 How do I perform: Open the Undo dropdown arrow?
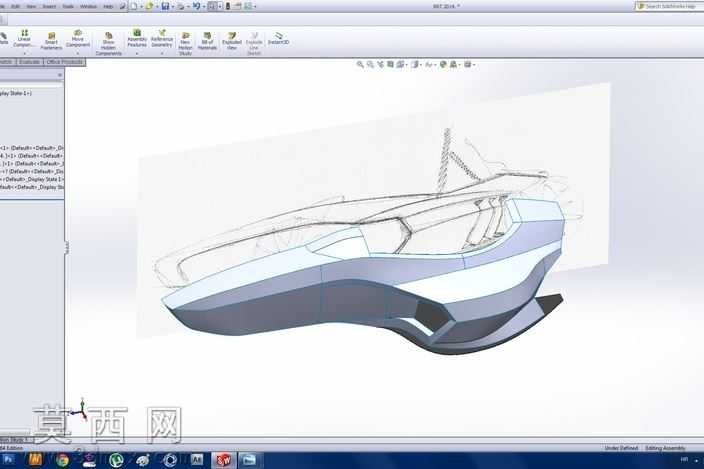point(203,7)
